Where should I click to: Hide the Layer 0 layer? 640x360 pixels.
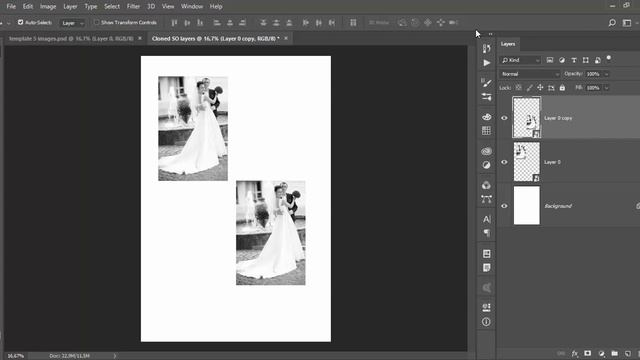(x=504, y=162)
